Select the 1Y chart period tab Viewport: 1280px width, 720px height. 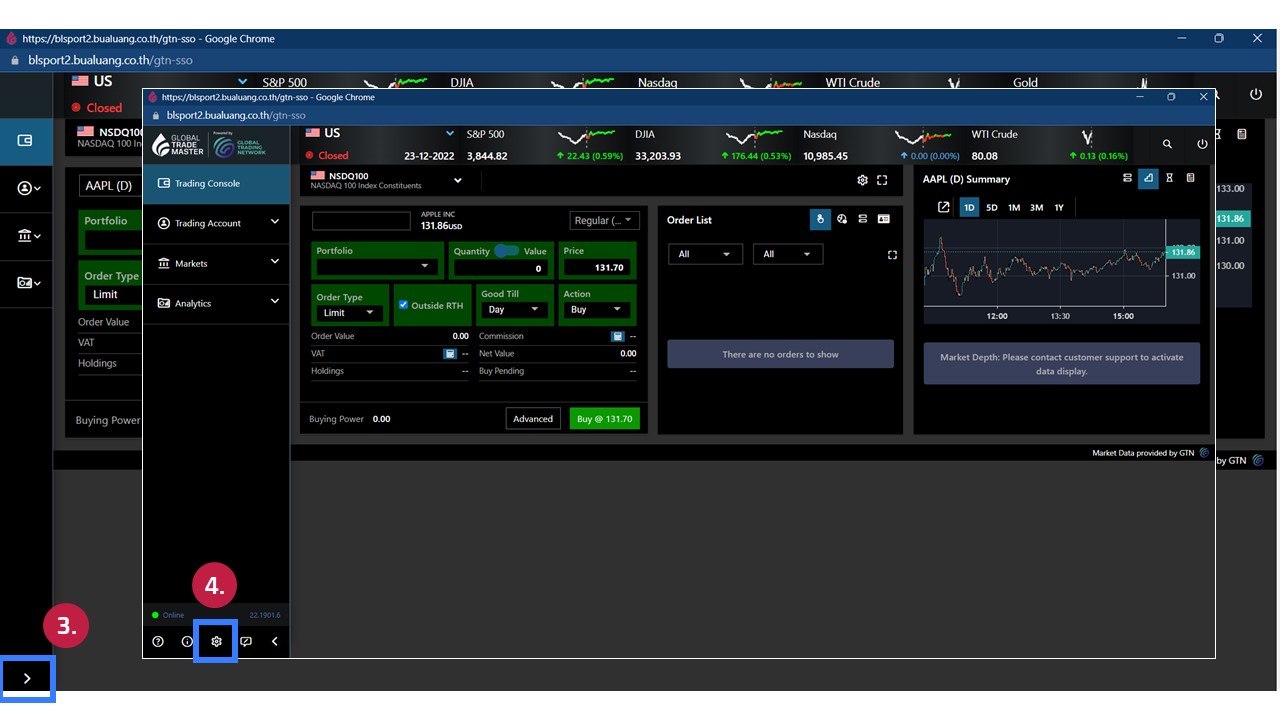point(1059,207)
